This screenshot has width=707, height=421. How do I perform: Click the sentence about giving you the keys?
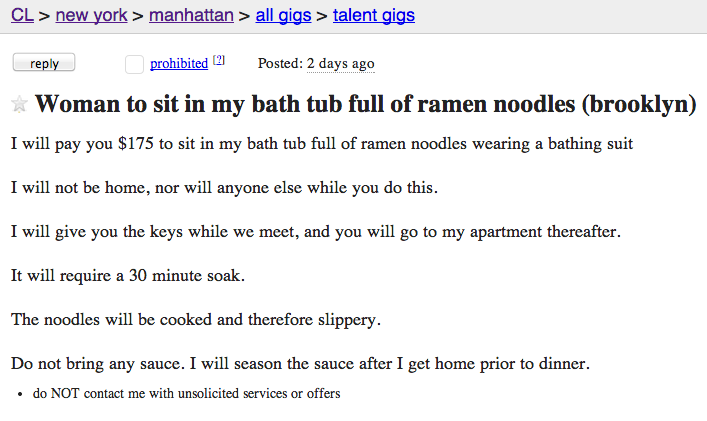pyautogui.click(x=316, y=232)
